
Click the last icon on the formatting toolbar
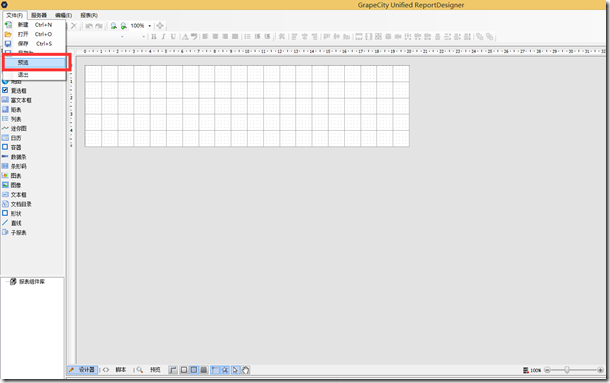(490, 37)
